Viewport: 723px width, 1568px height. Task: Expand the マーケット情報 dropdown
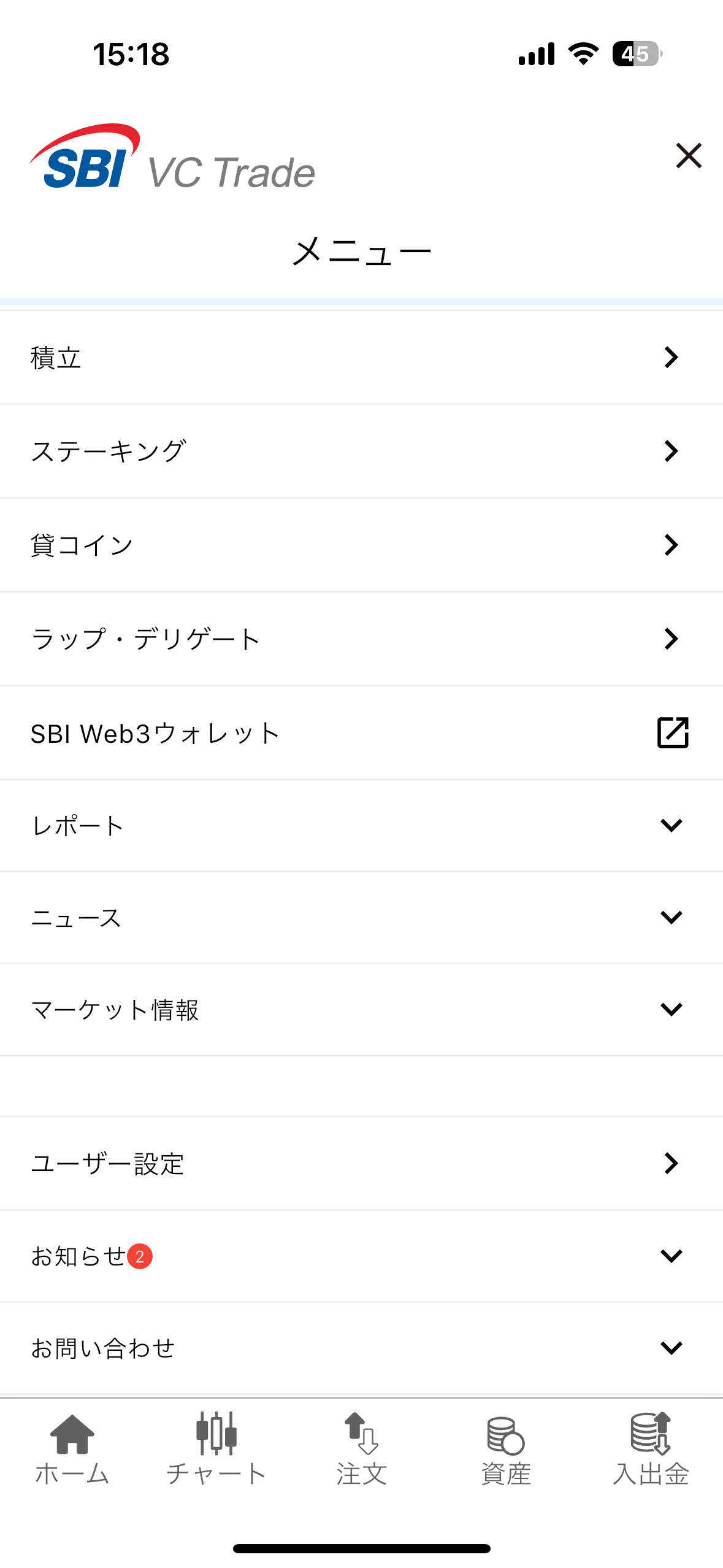[x=671, y=1009]
